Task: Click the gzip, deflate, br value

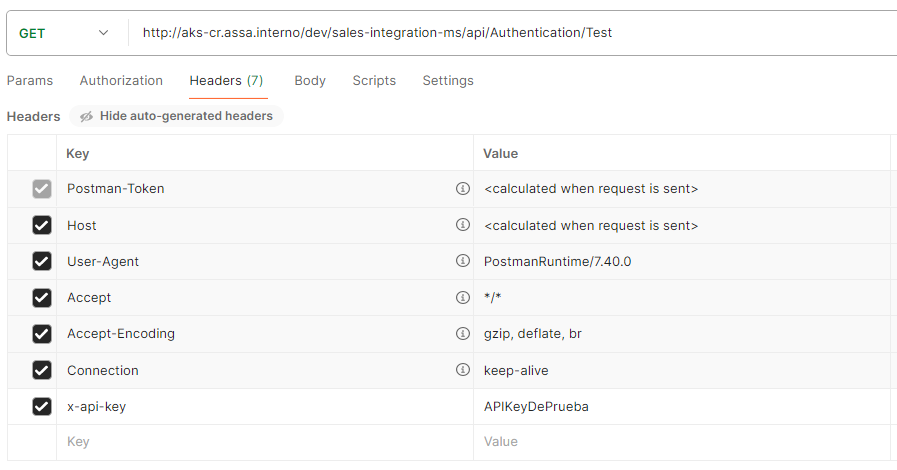Action: coord(533,334)
